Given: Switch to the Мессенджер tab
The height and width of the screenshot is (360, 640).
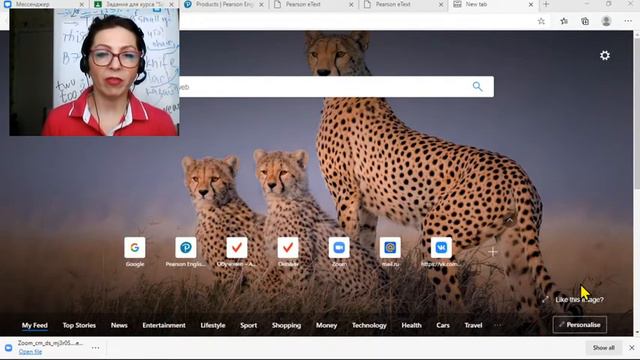Looking at the screenshot, I should click(x=43, y=4).
